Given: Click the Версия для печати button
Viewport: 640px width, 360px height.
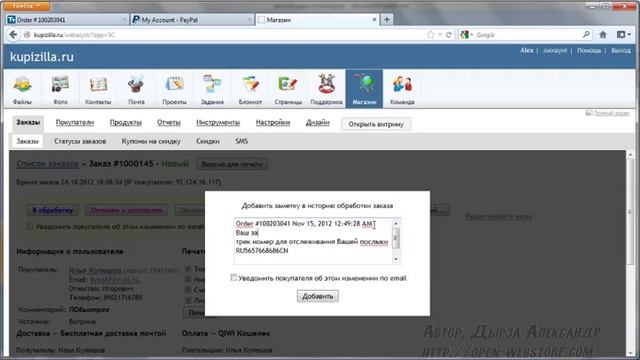Looking at the screenshot, I should coord(232,164).
